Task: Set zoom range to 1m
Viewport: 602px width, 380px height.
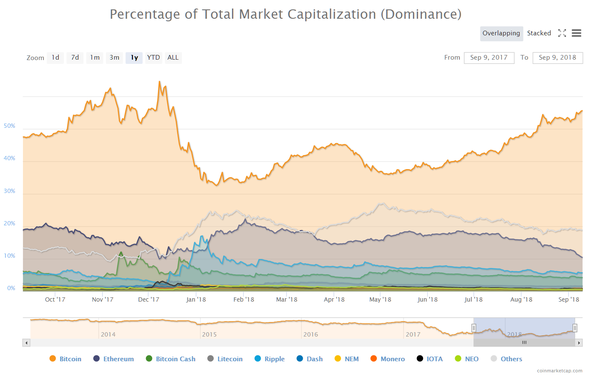Action: coord(95,58)
